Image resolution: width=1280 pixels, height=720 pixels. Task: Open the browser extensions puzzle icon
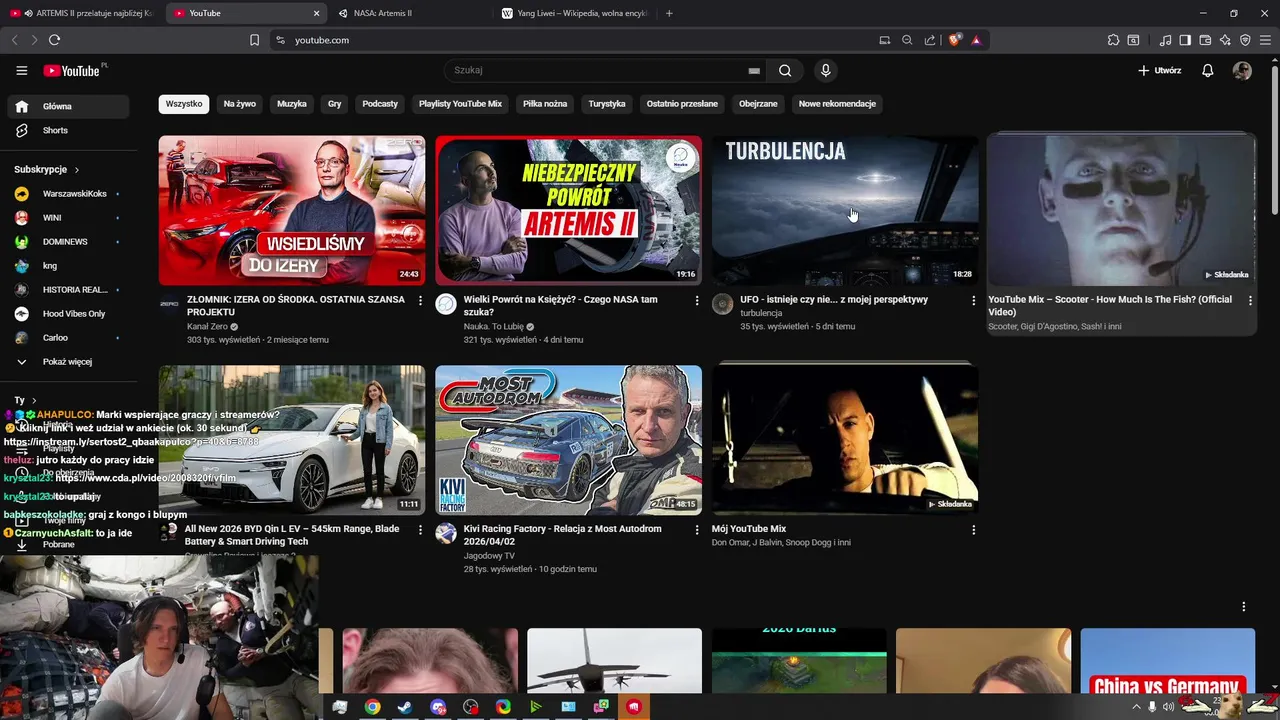click(x=1113, y=40)
